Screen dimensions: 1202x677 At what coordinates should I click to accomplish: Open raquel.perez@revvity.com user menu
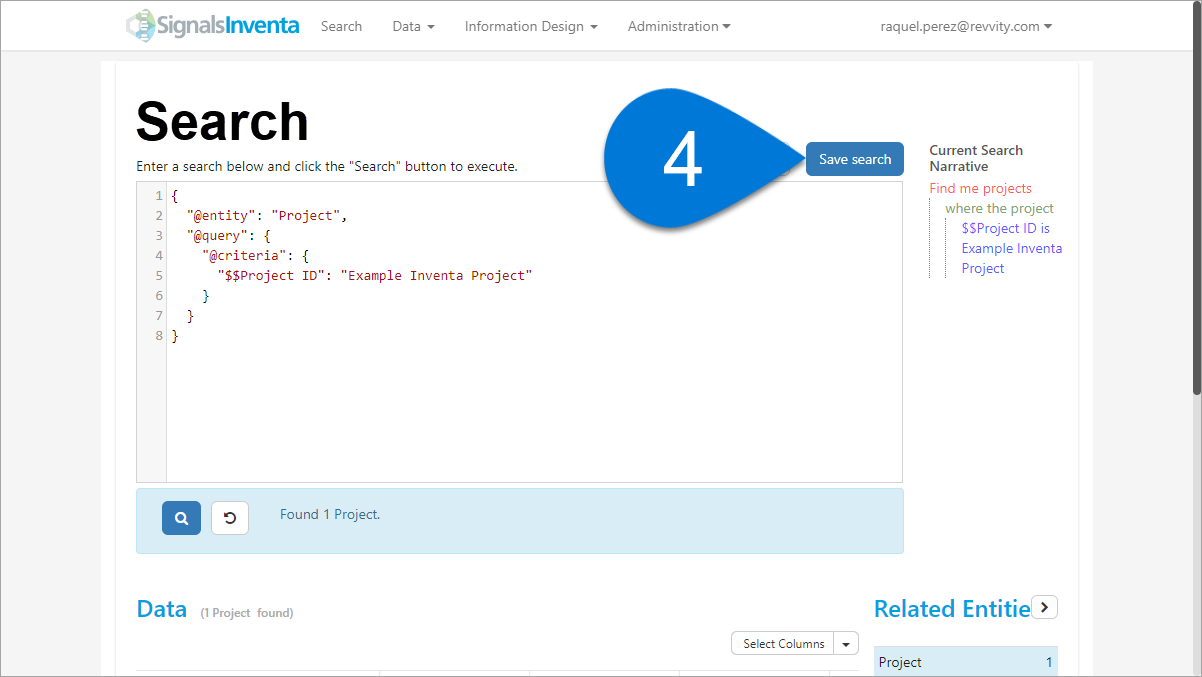[966, 26]
